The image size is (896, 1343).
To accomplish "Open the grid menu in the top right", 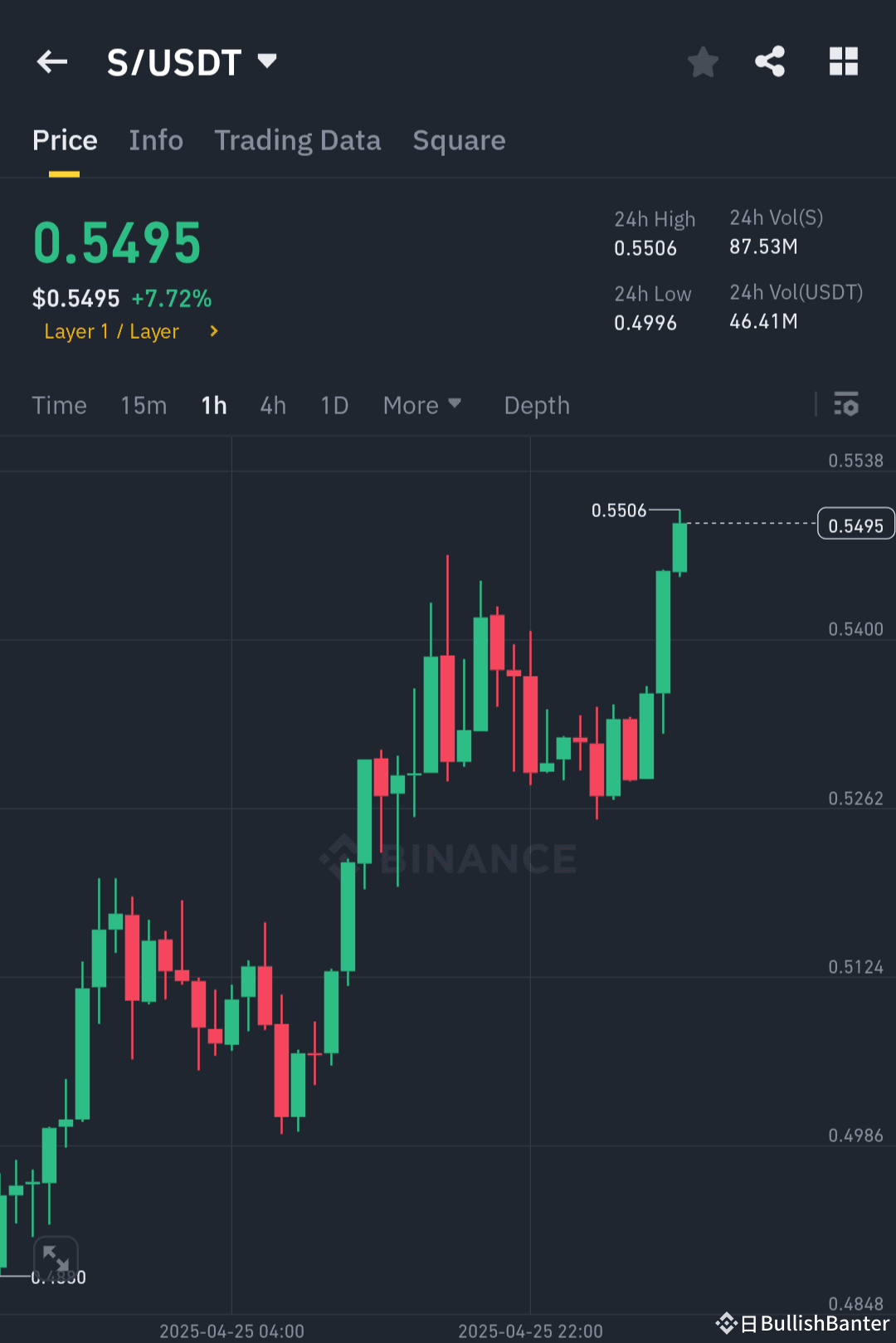I will tap(843, 61).
